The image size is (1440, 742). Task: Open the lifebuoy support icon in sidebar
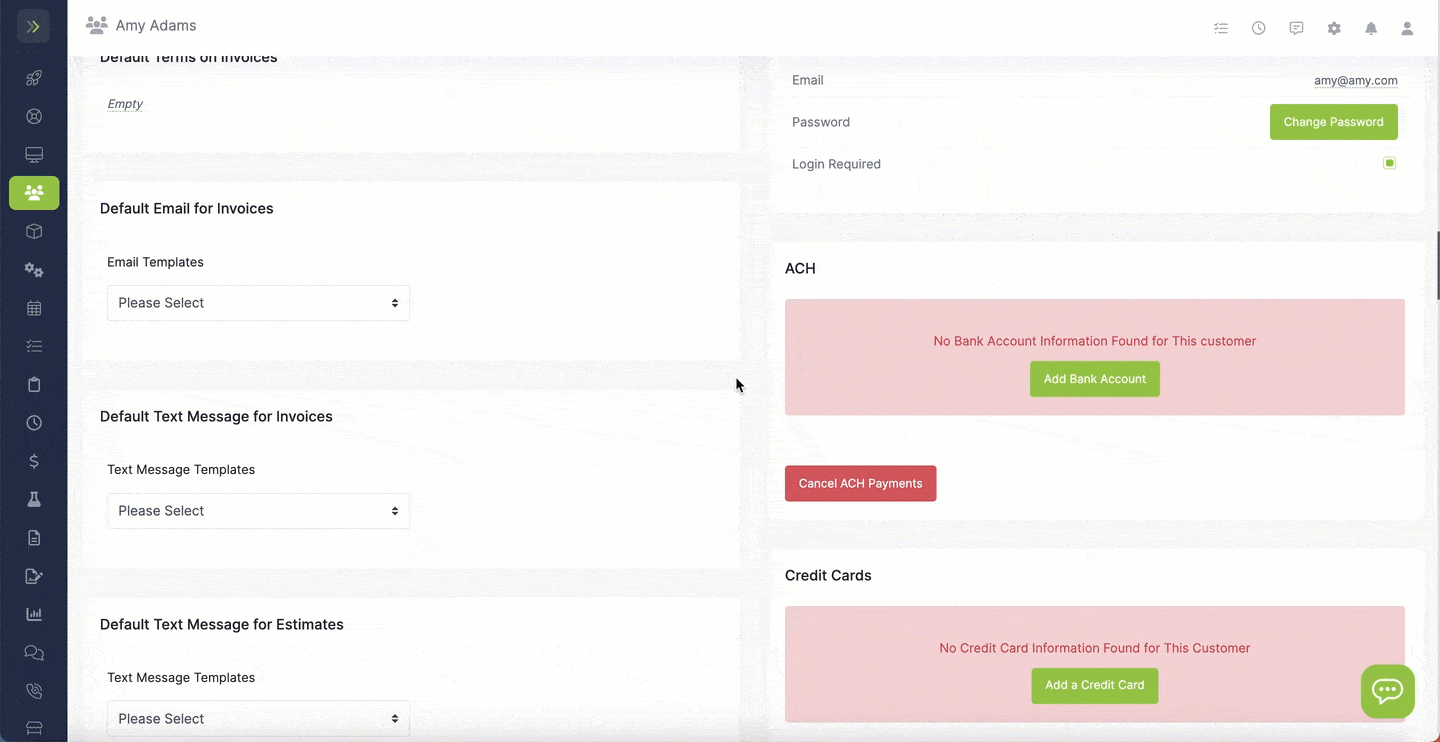pos(34,116)
